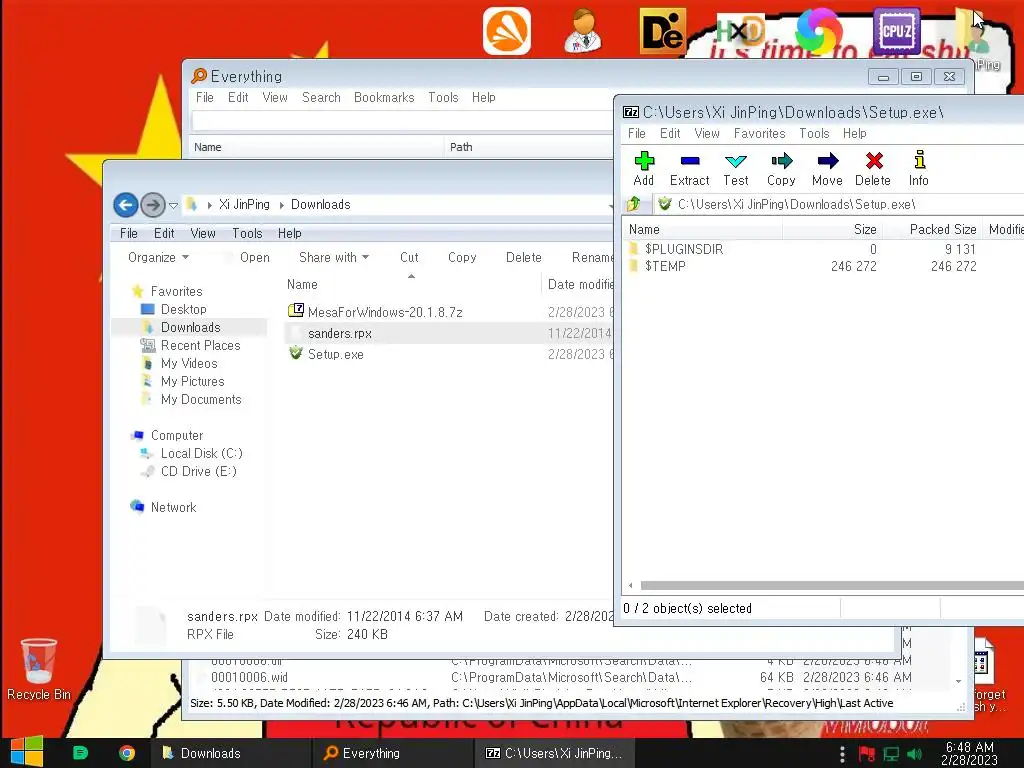Open the Organize dropdown in Explorer

(x=159, y=257)
